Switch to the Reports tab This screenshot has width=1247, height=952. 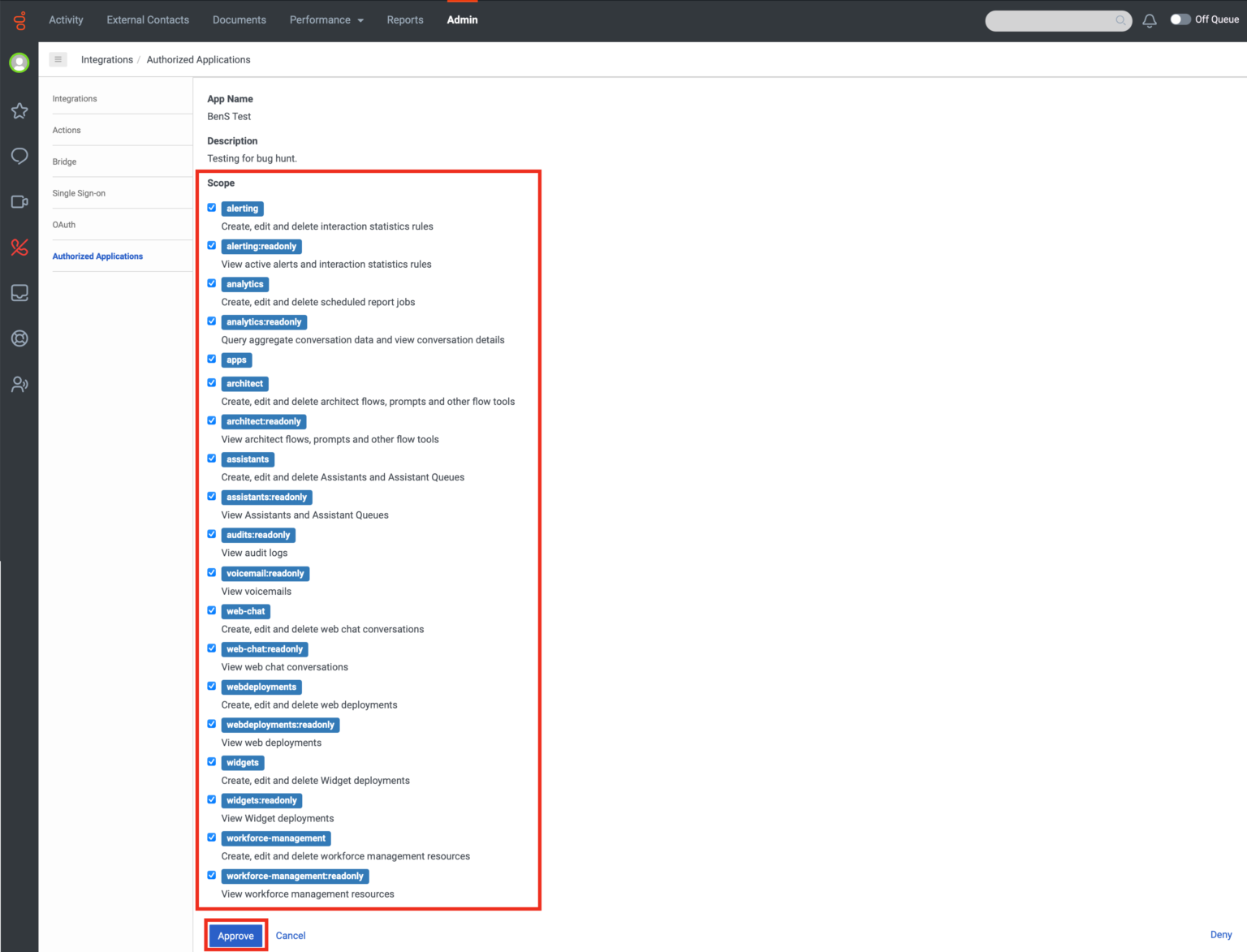[404, 19]
